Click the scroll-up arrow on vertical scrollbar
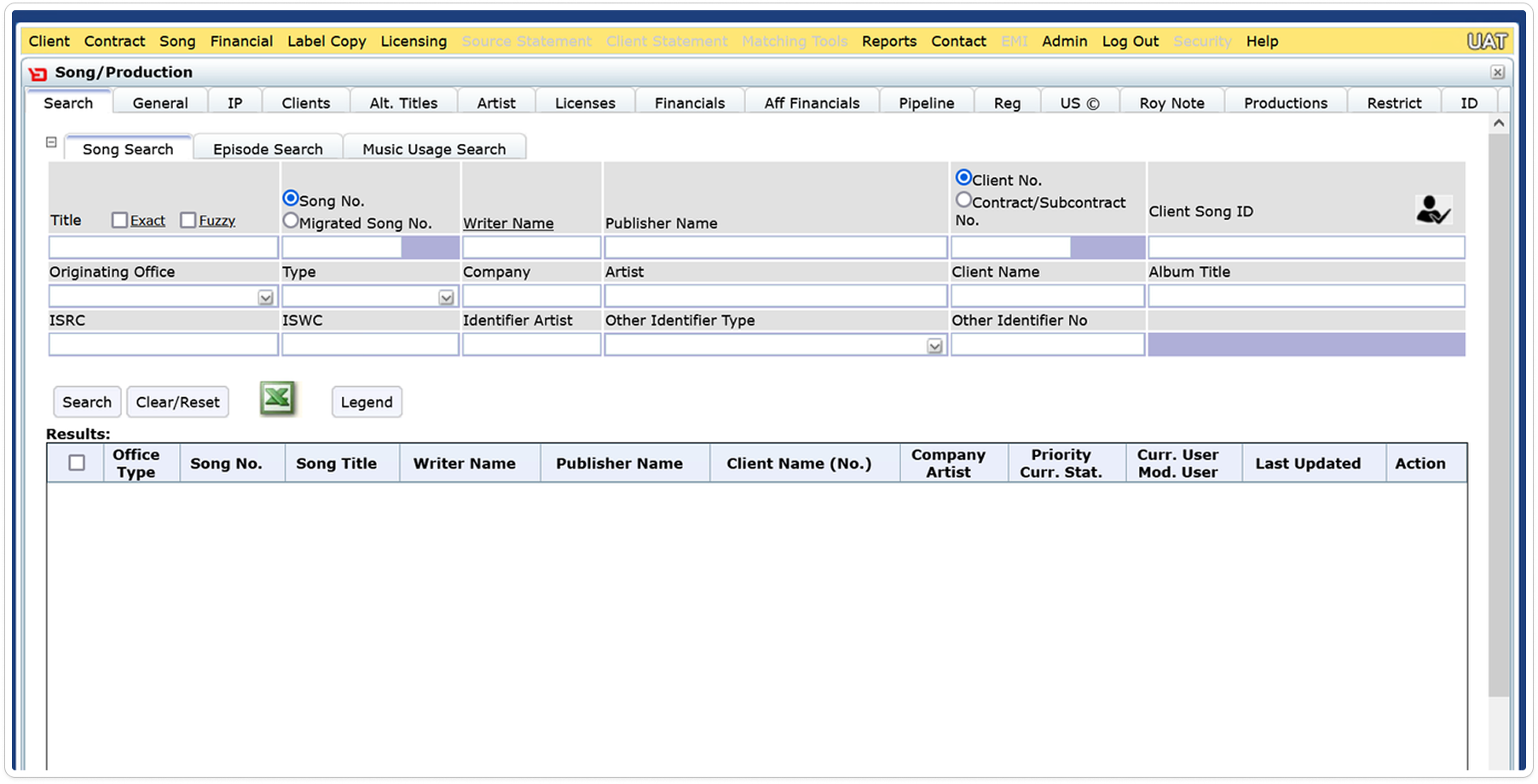 1499,124
